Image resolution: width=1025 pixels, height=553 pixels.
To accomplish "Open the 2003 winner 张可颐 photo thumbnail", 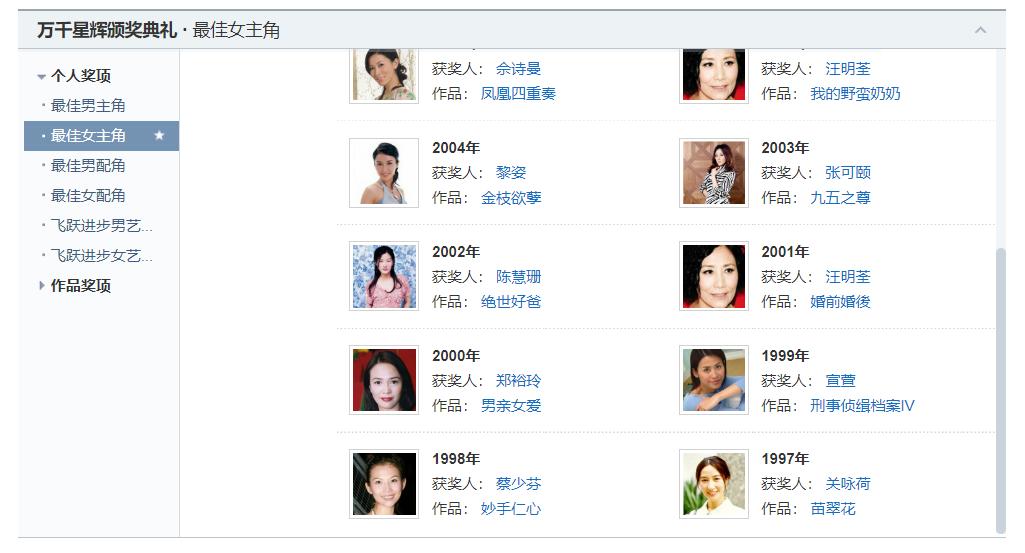I will coord(714,173).
